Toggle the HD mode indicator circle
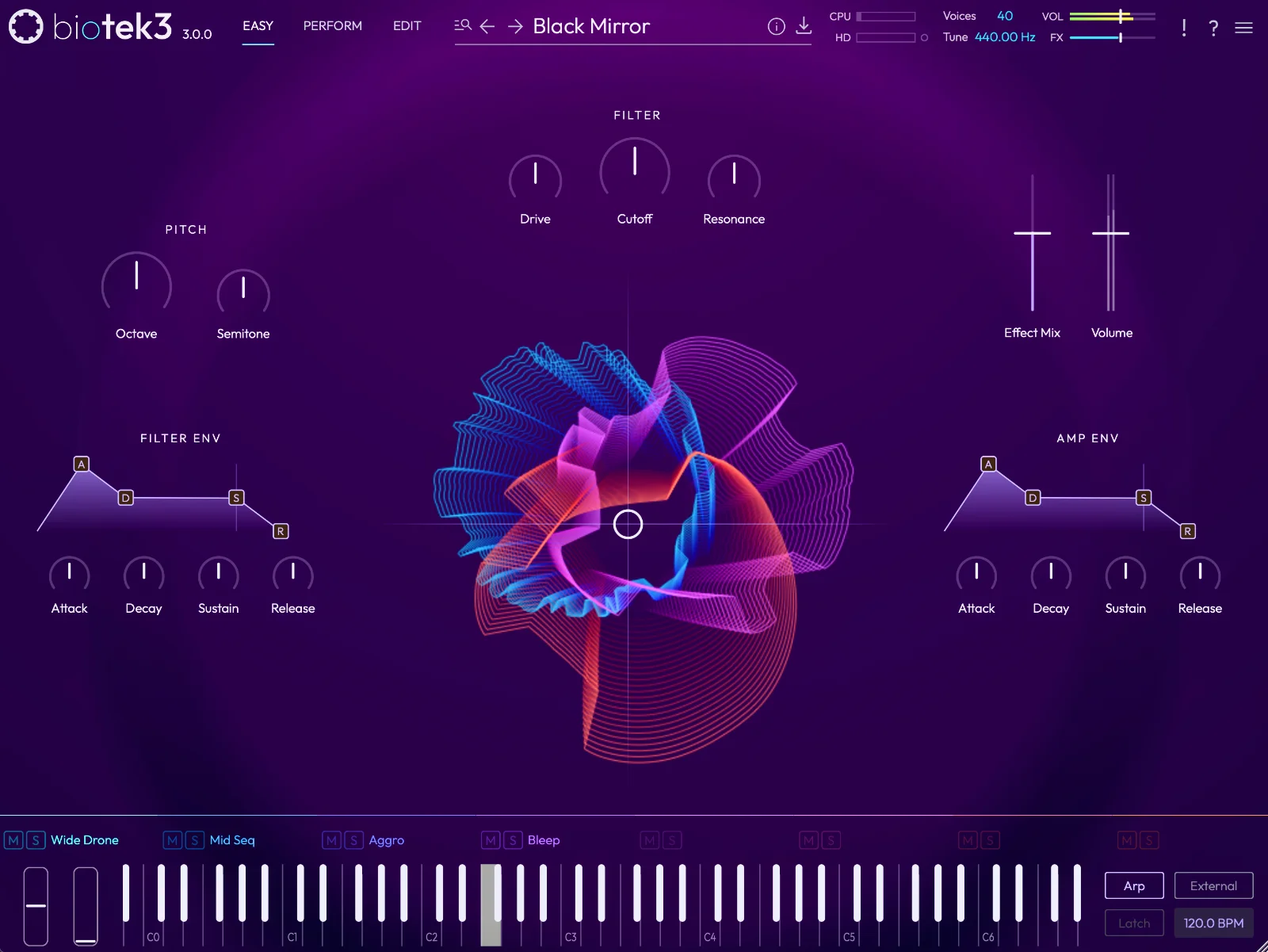The height and width of the screenshot is (952, 1268). (x=924, y=37)
